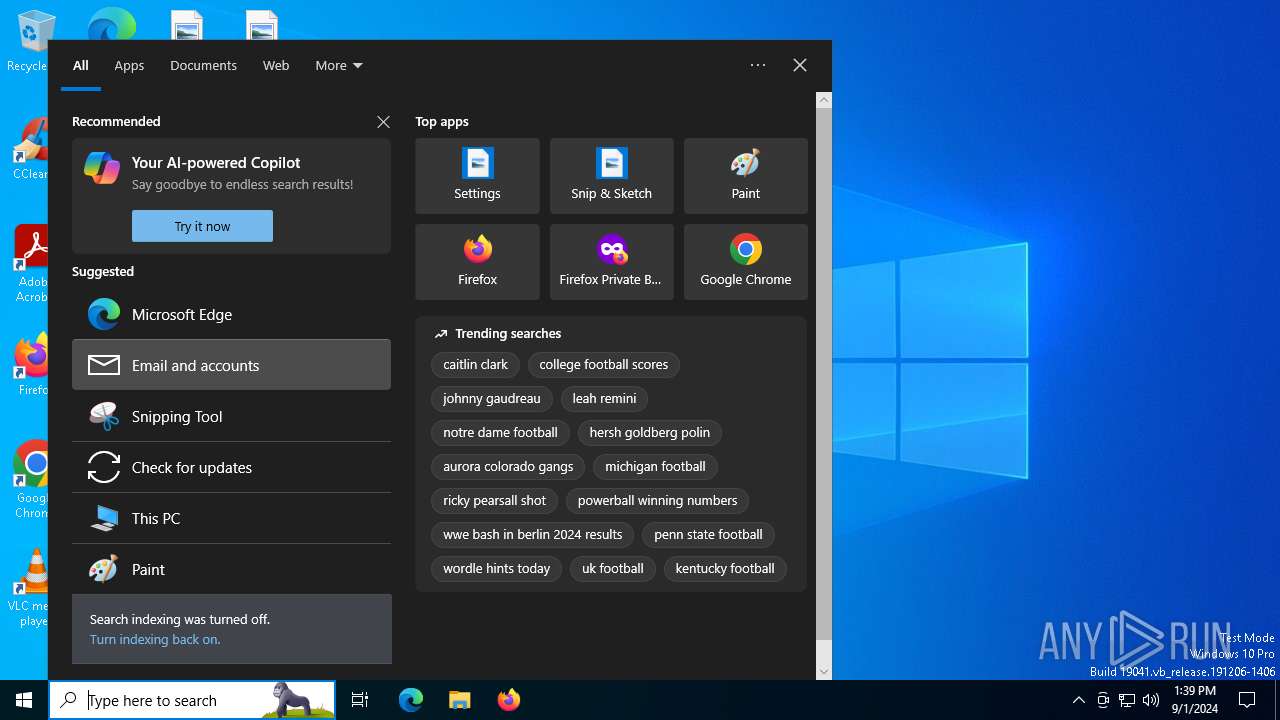This screenshot has height=720, width=1280.
Task: Launch Firefox from Top apps
Action: (x=477, y=262)
